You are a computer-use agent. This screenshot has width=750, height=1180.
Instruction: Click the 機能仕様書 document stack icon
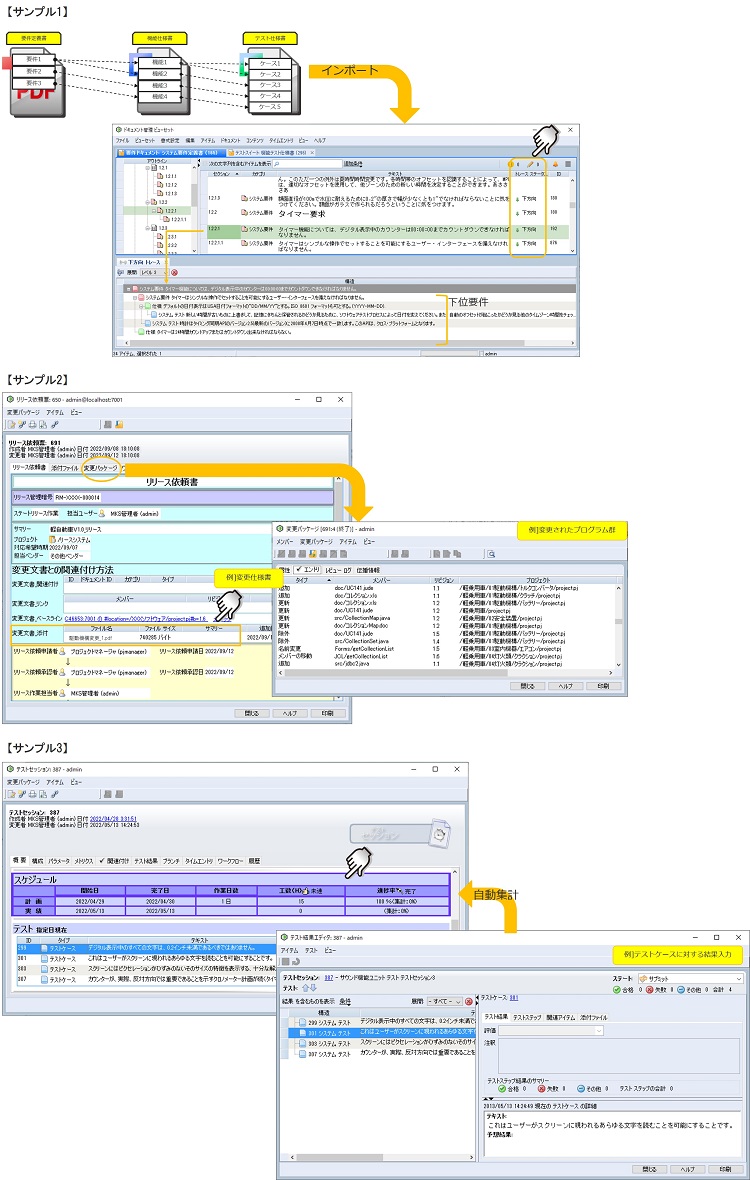(x=158, y=80)
